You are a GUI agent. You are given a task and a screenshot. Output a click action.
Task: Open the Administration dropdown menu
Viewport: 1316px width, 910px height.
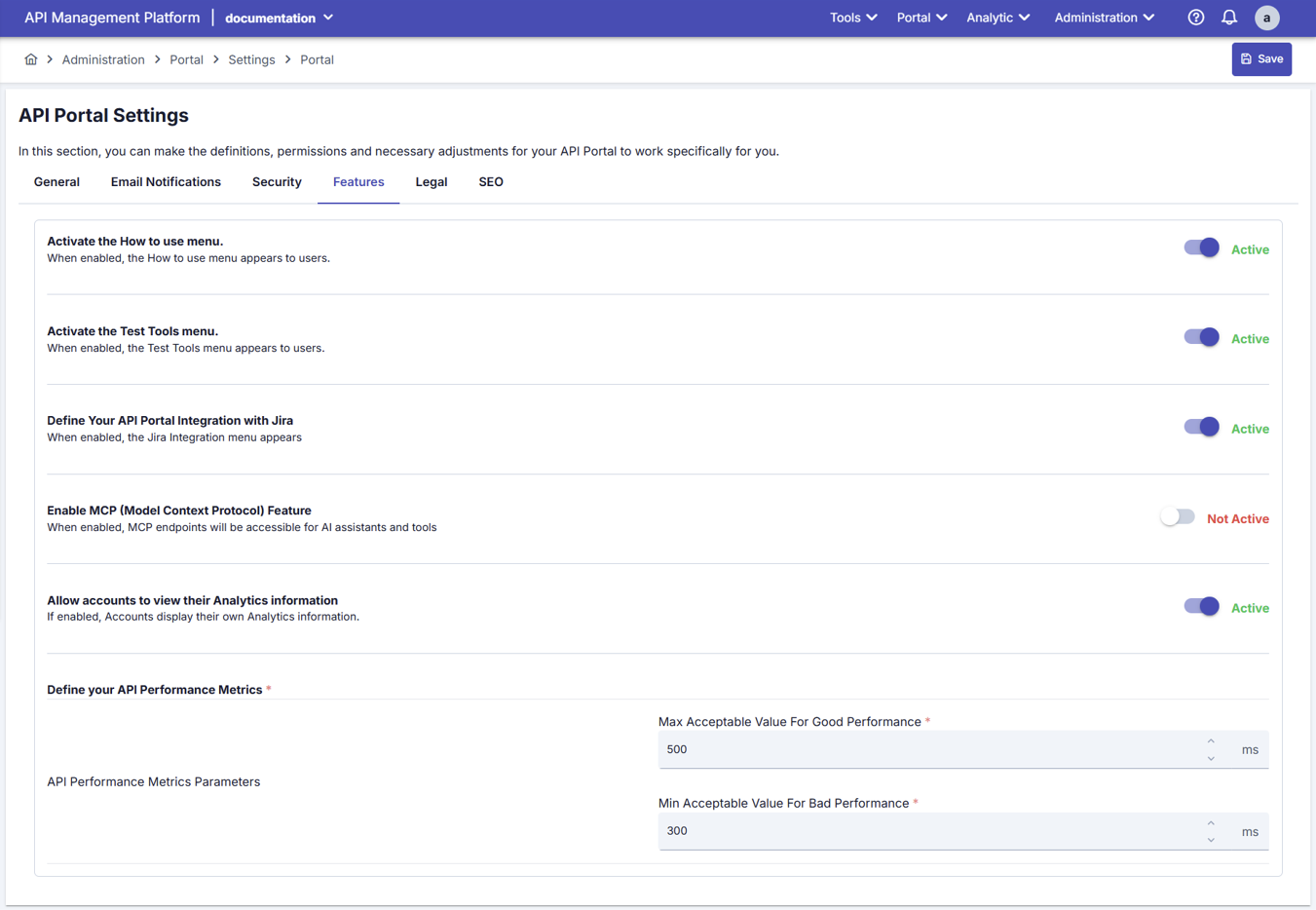pyautogui.click(x=1104, y=18)
